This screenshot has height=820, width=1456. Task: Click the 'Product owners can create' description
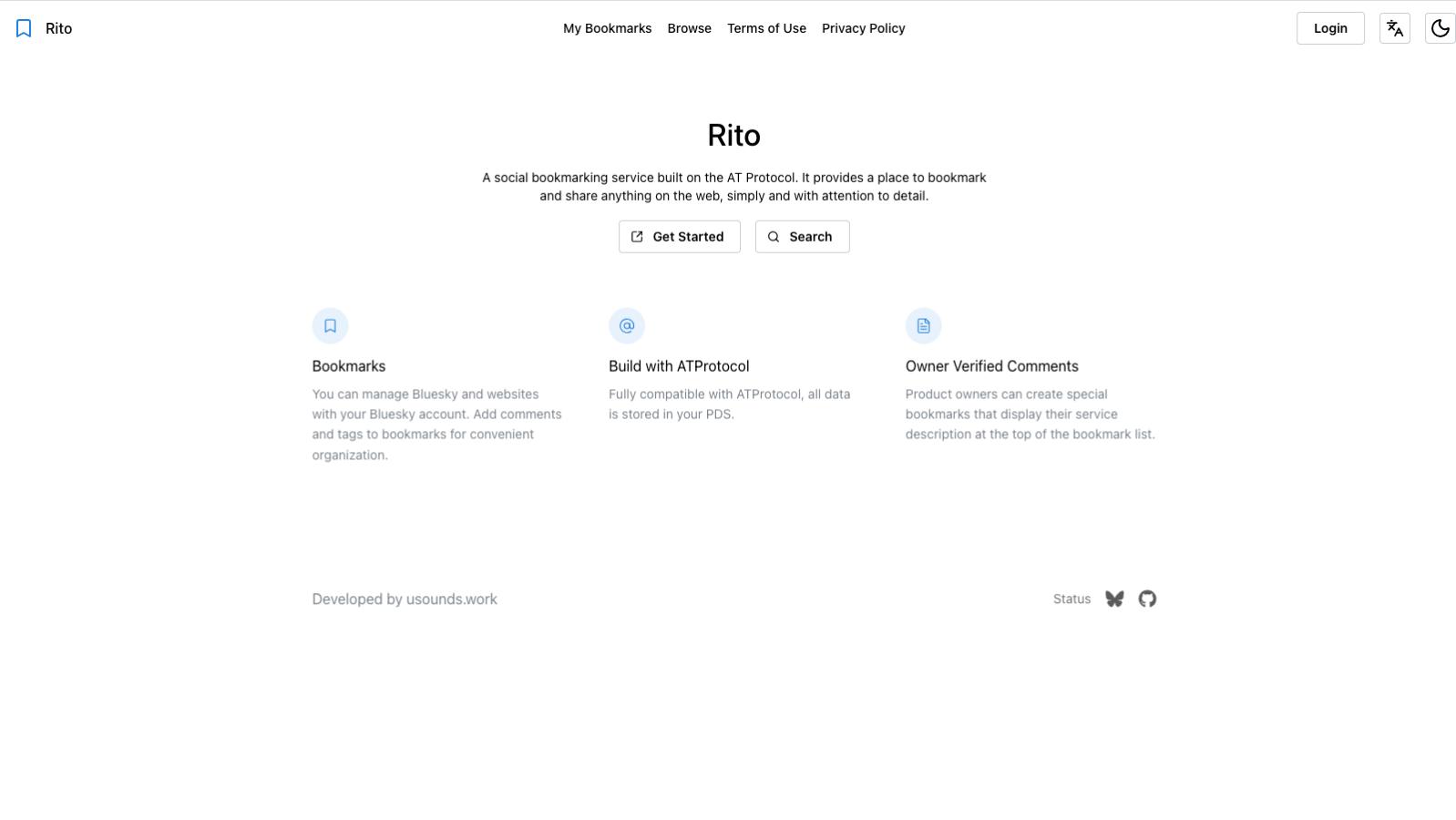click(x=1030, y=415)
